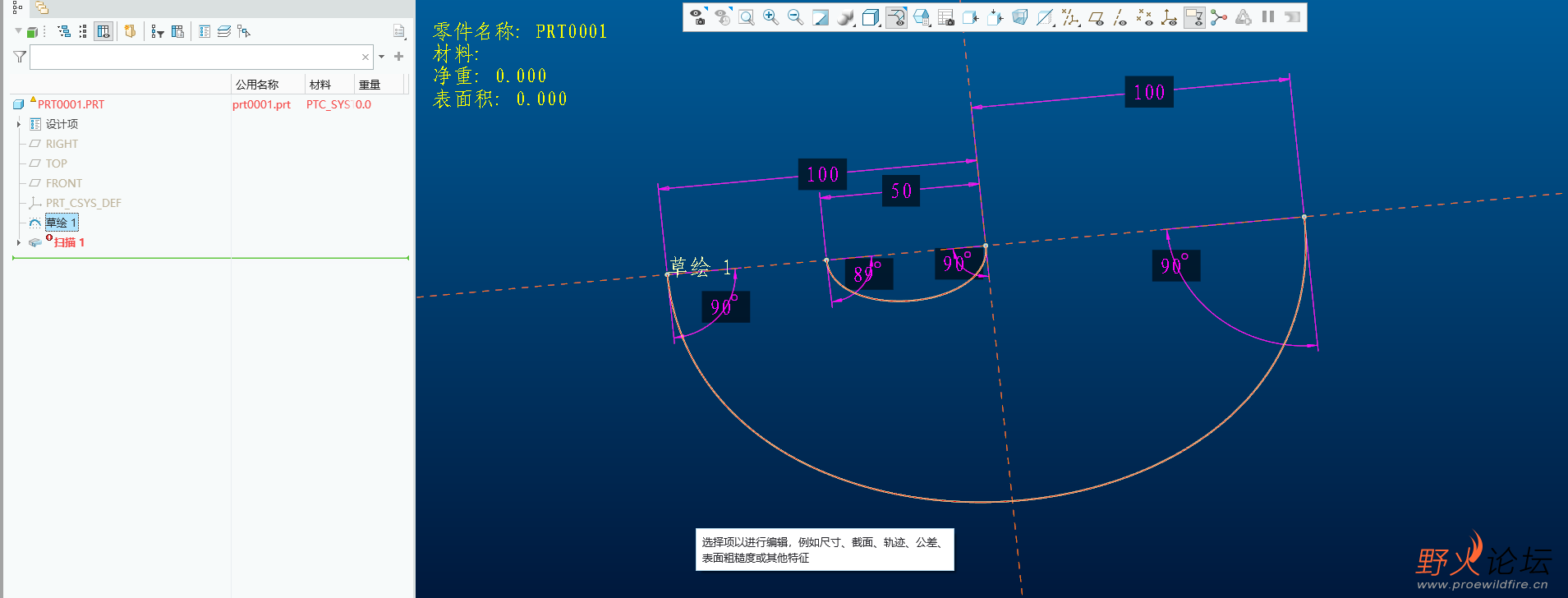
Task: Toggle annotation display icon
Action: [x=1194, y=17]
